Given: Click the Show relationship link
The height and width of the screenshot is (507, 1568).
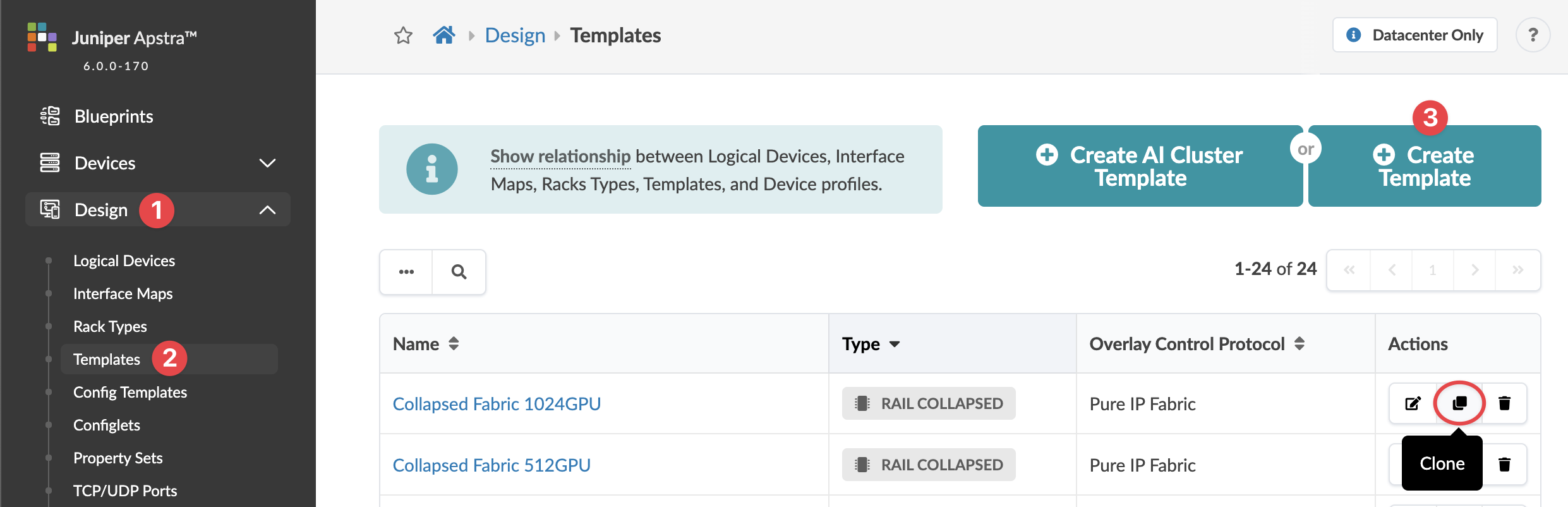Looking at the screenshot, I should [560, 156].
